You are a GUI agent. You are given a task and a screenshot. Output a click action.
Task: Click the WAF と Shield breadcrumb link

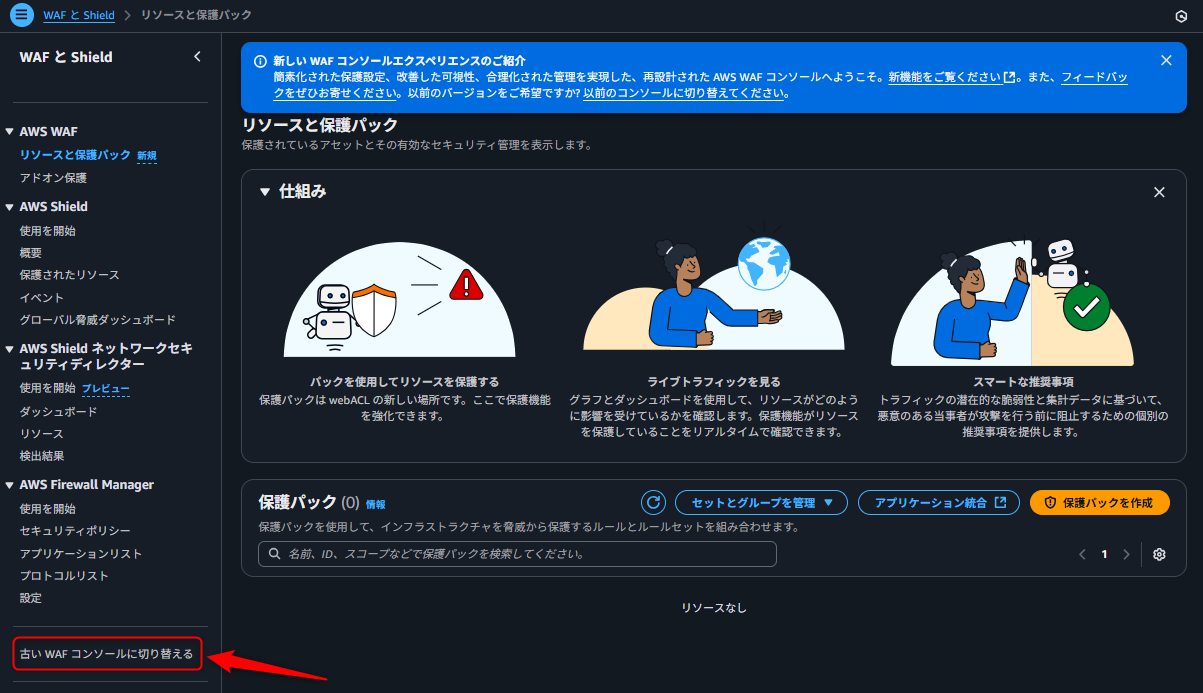point(79,15)
